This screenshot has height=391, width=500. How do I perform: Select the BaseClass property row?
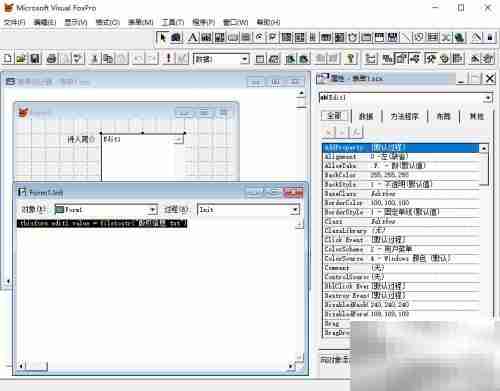[401, 193]
